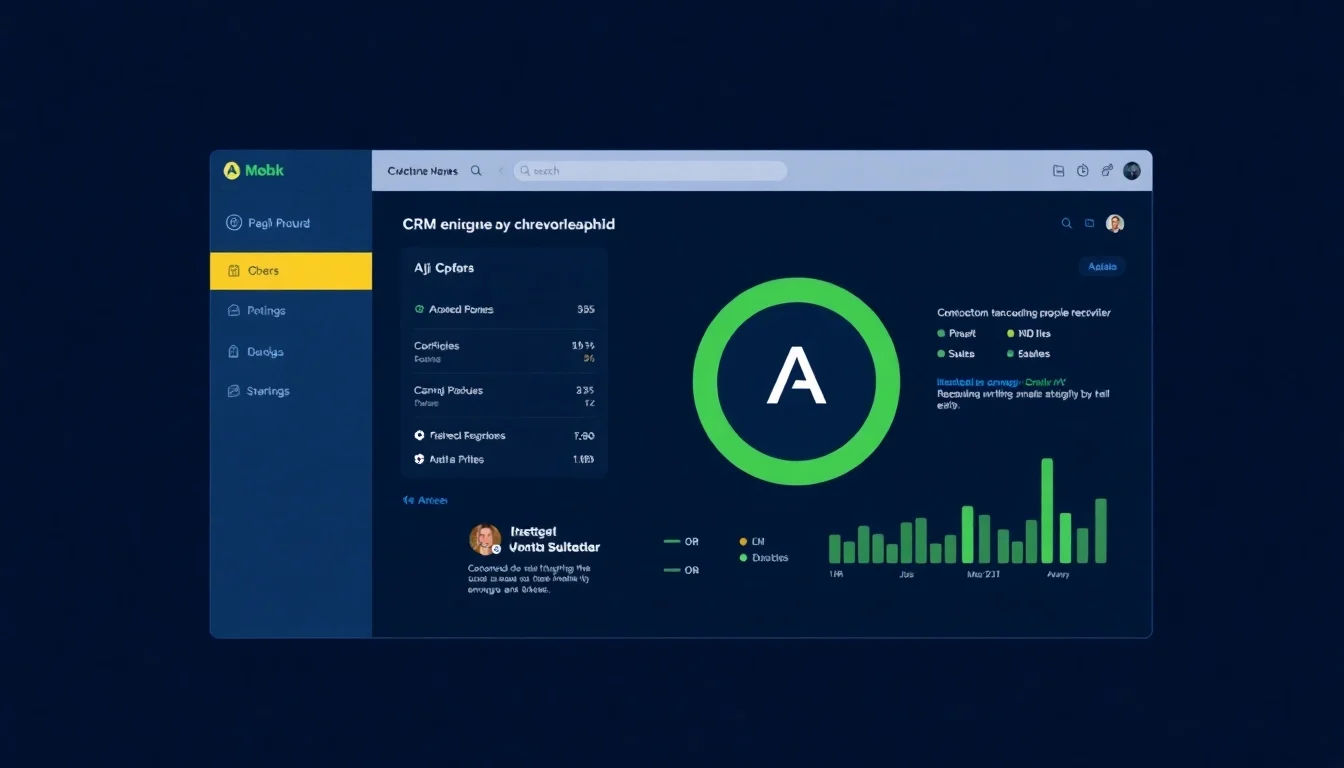Click the yellow-green ND lles legend dot
Screen dimensions: 1344x768
pos(1010,334)
